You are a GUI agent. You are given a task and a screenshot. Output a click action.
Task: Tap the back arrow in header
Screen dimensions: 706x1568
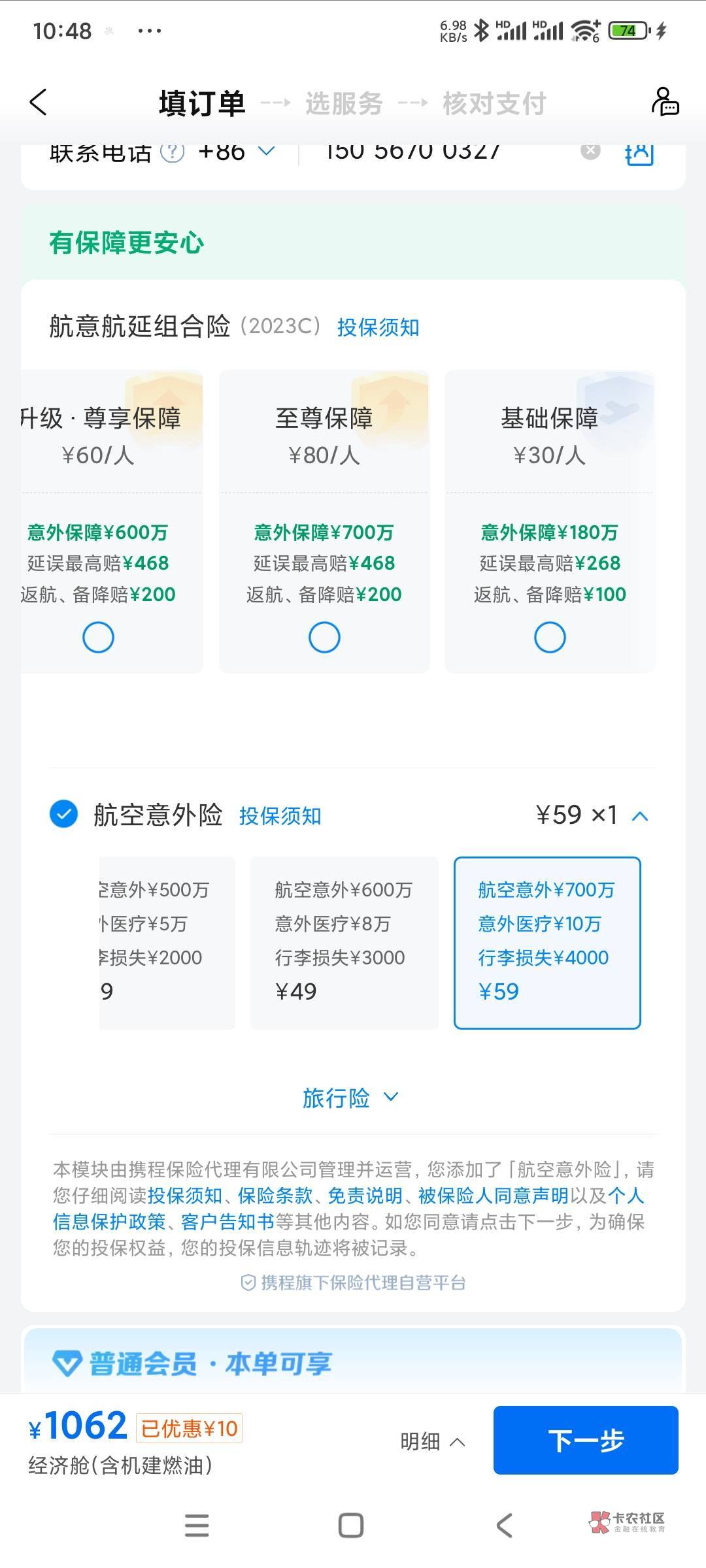39,103
